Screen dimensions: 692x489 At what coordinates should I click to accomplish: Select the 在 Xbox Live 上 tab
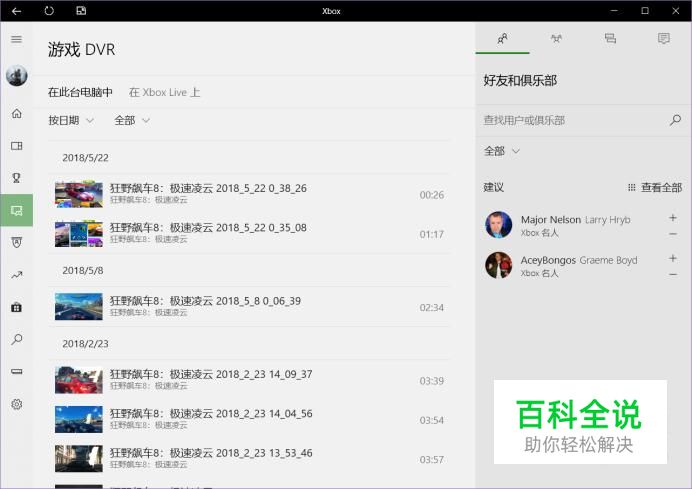(x=165, y=92)
